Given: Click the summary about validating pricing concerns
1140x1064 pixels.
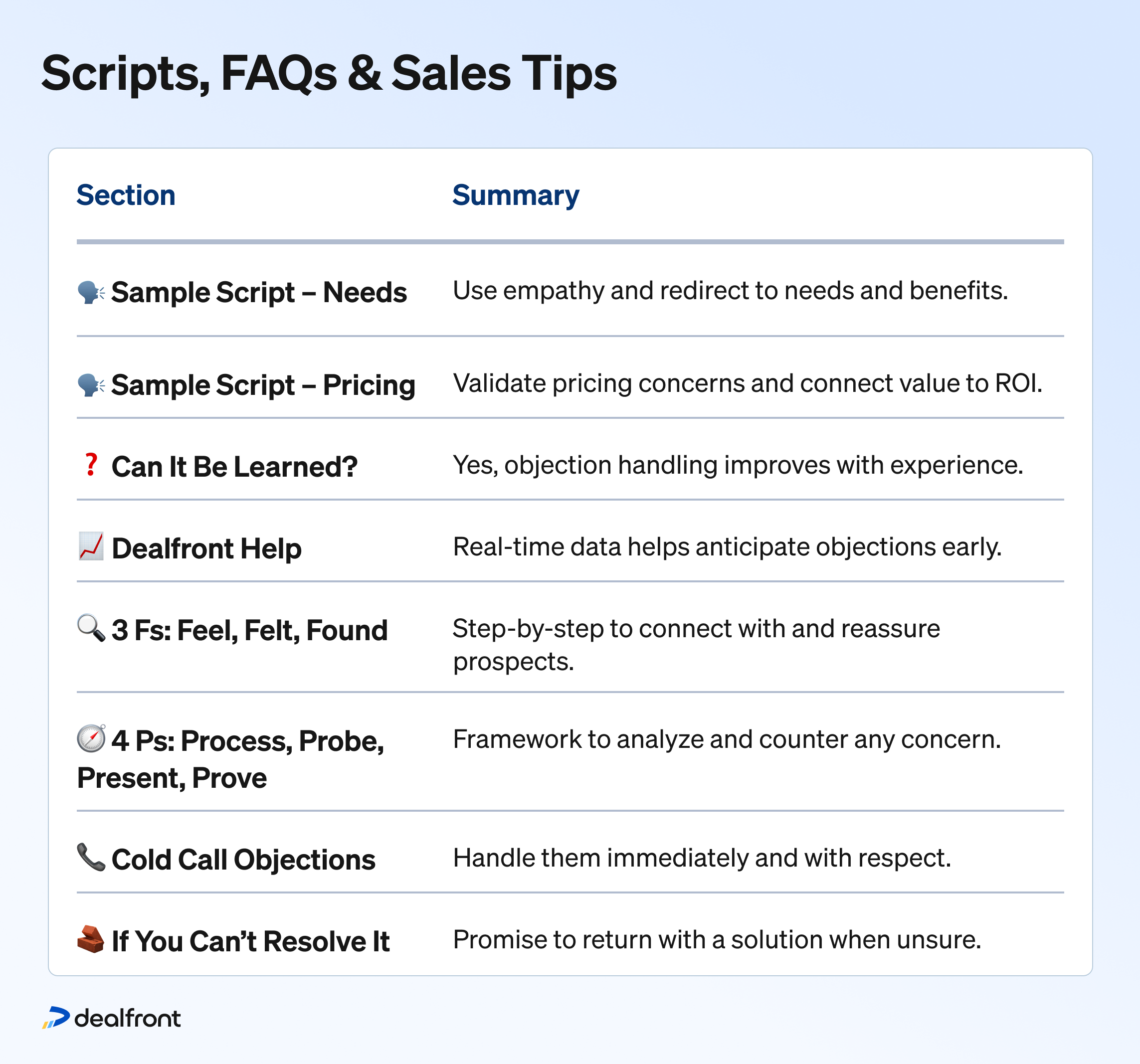Looking at the screenshot, I should [x=748, y=383].
